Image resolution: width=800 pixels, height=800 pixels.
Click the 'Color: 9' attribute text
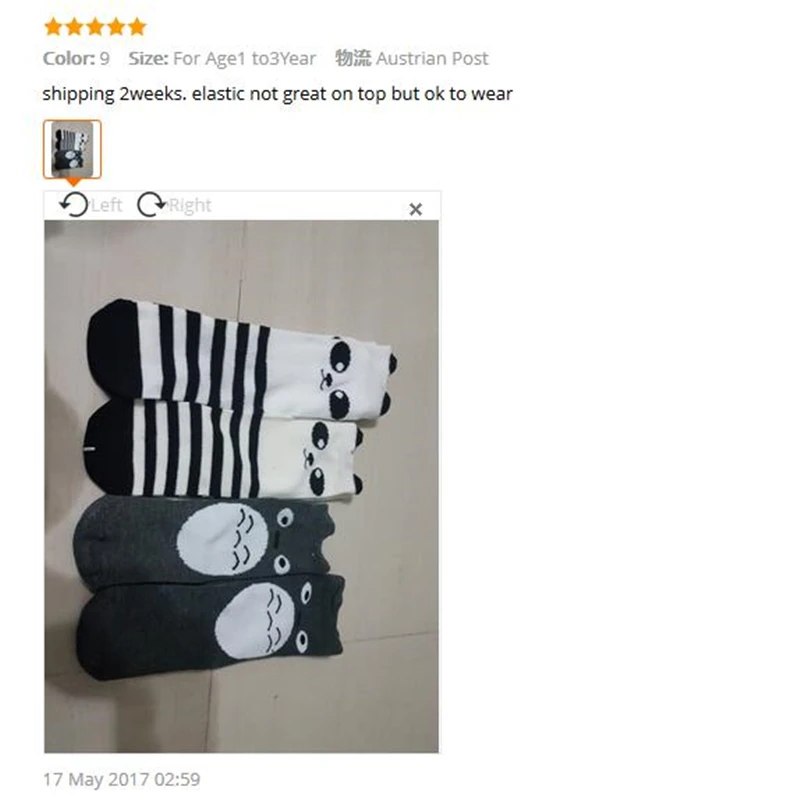(x=76, y=58)
